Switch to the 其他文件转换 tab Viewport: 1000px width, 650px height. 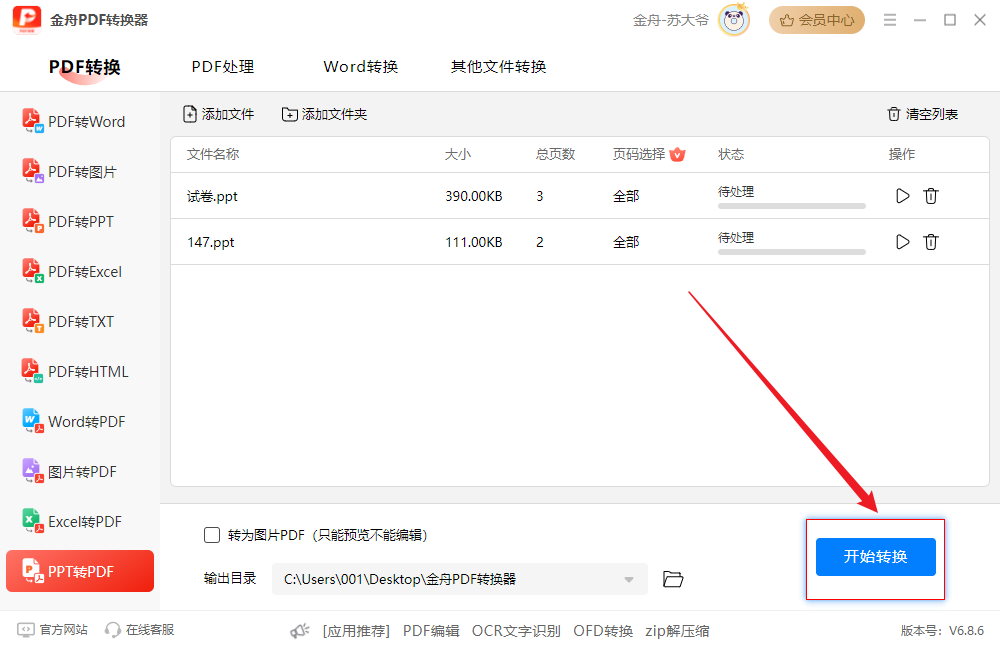point(499,67)
